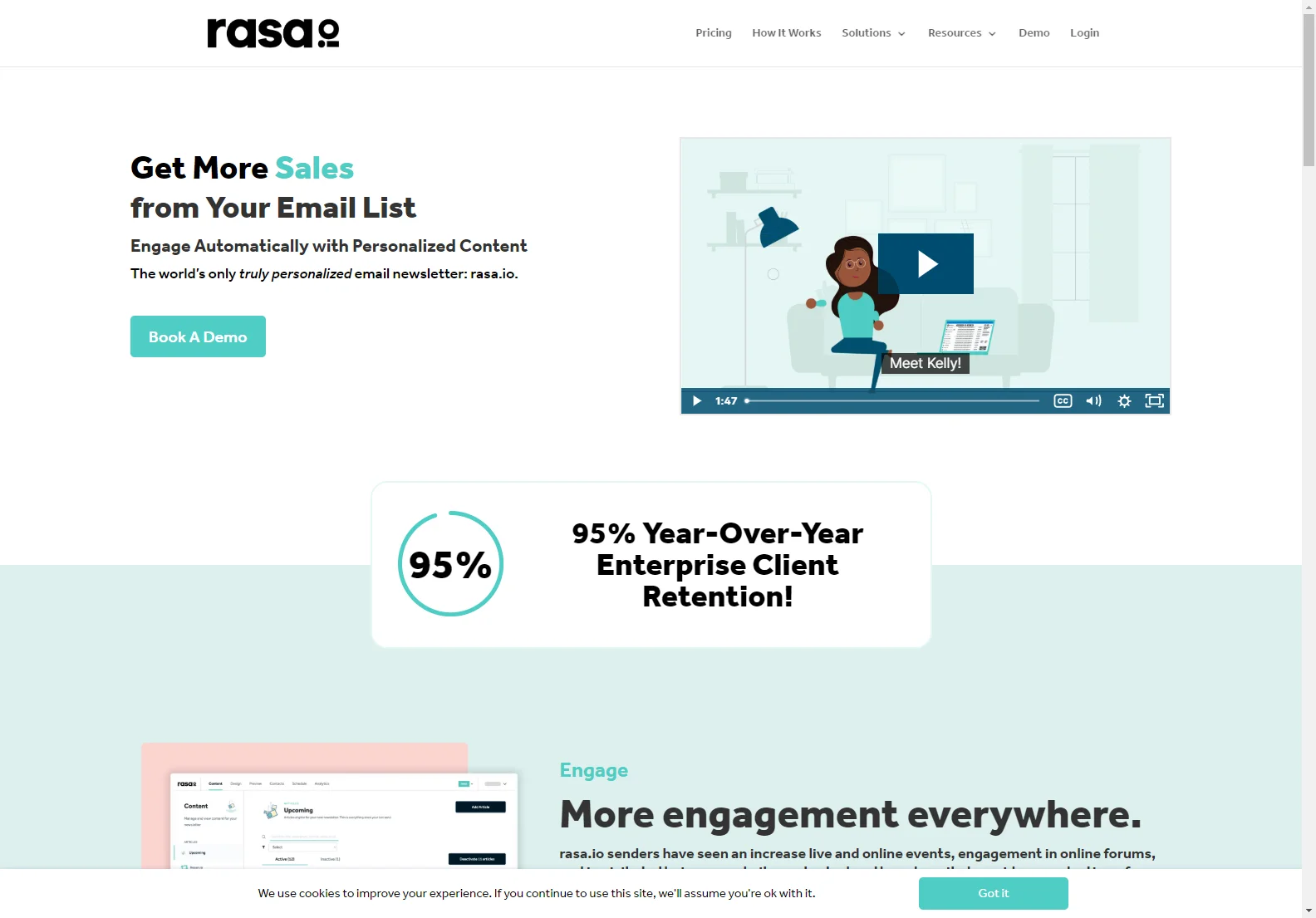Image resolution: width=1316 pixels, height=918 pixels.
Task: Click '95% Year-Over-Year Enterprise Client Retention!' text
Action: 718,565
